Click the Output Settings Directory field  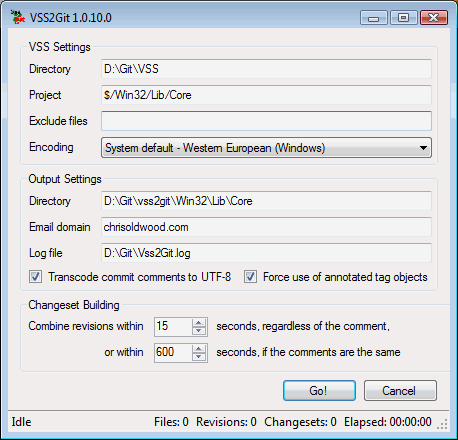pos(266,201)
